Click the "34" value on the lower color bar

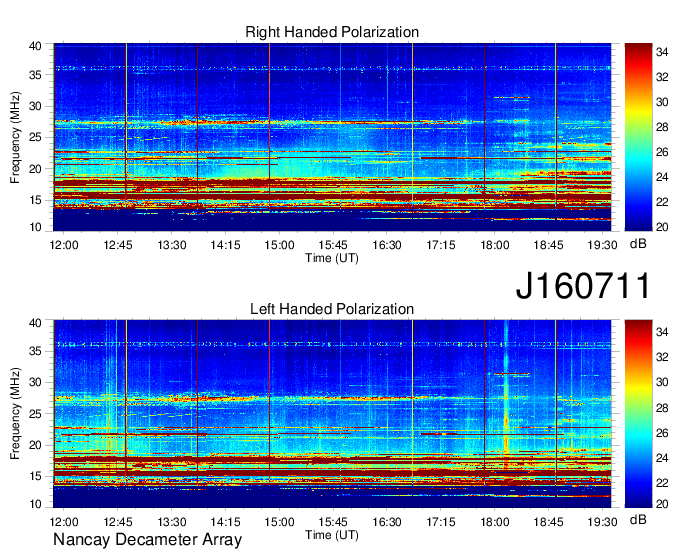pyautogui.click(x=662, y=332)
